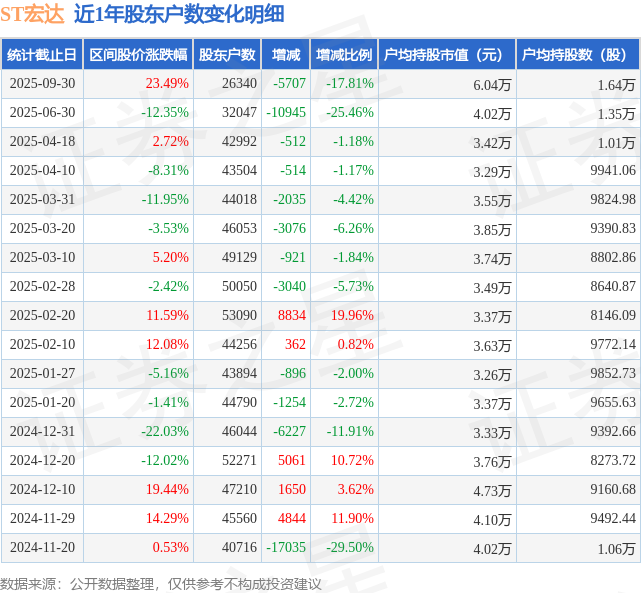Click date cell 2025-04-18
The height and width of the screenshot is (593, 641).
pyautogui.click(x=43, y=141)
